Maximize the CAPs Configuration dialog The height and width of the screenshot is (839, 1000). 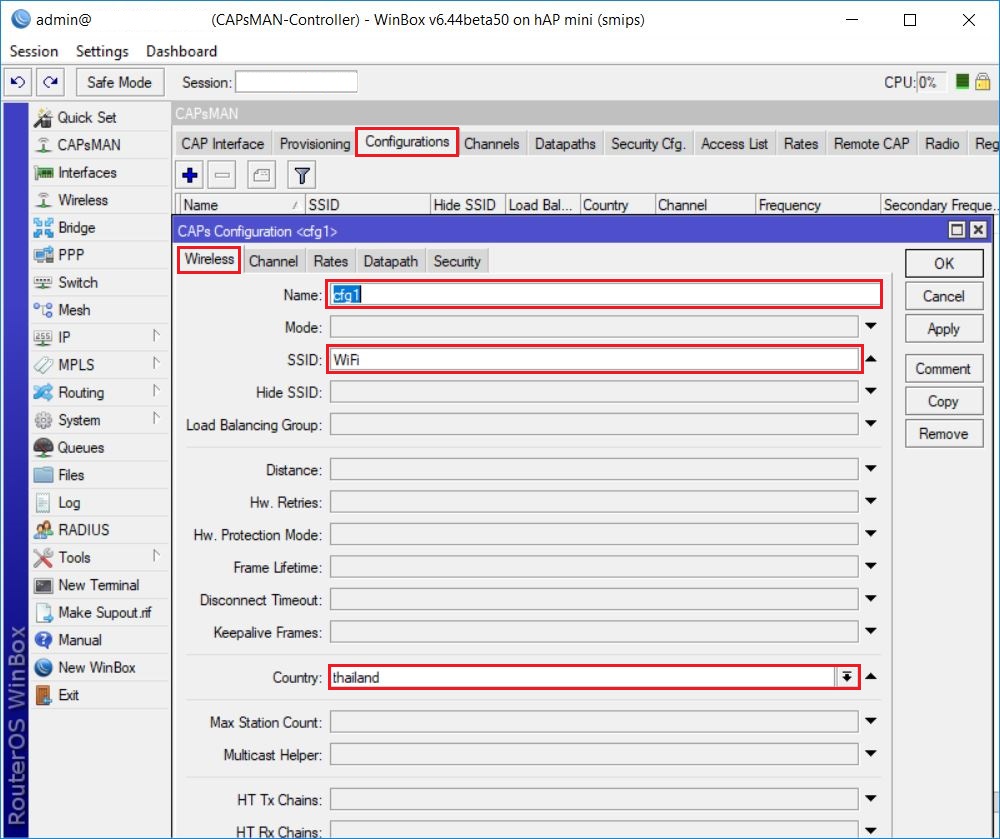957,230
